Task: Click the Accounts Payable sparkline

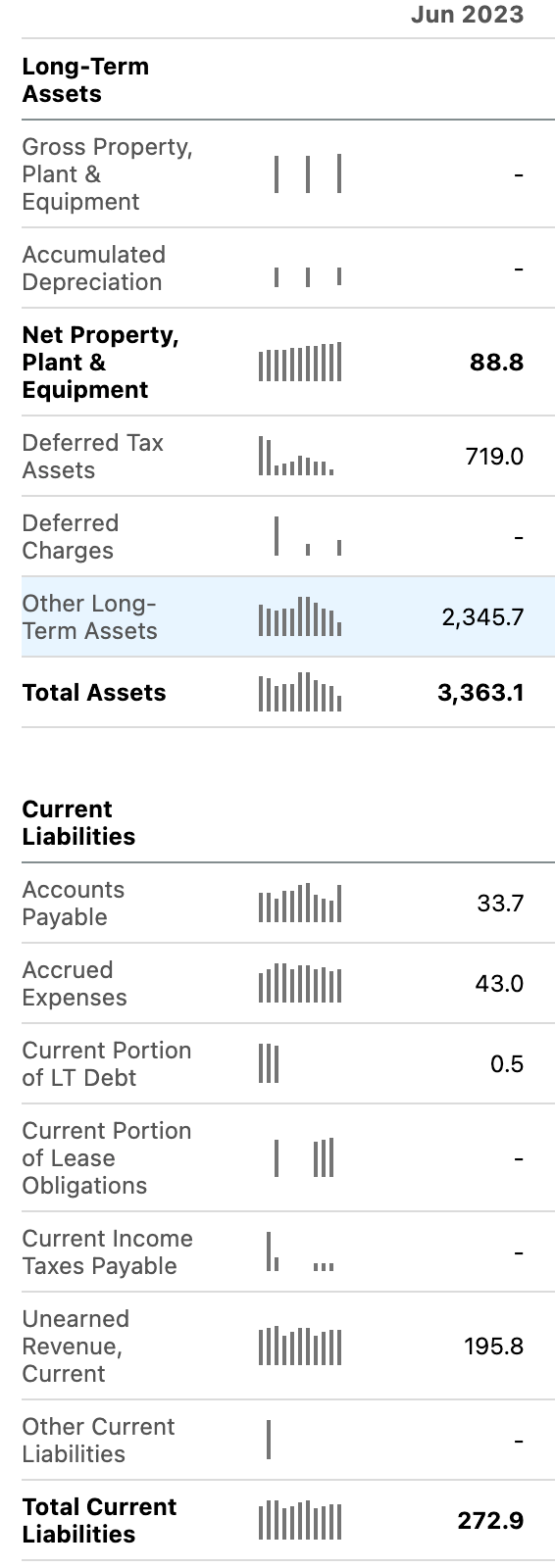Action: click(x=300, y=903)
